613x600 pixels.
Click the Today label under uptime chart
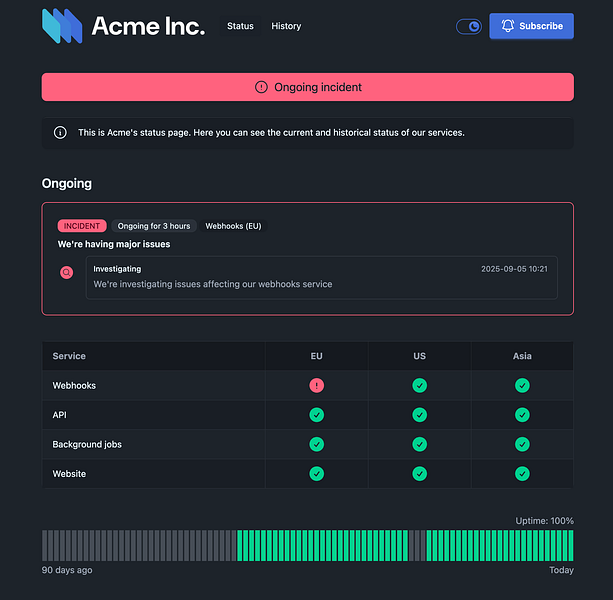pyautogui.click(x=561, y=570)
